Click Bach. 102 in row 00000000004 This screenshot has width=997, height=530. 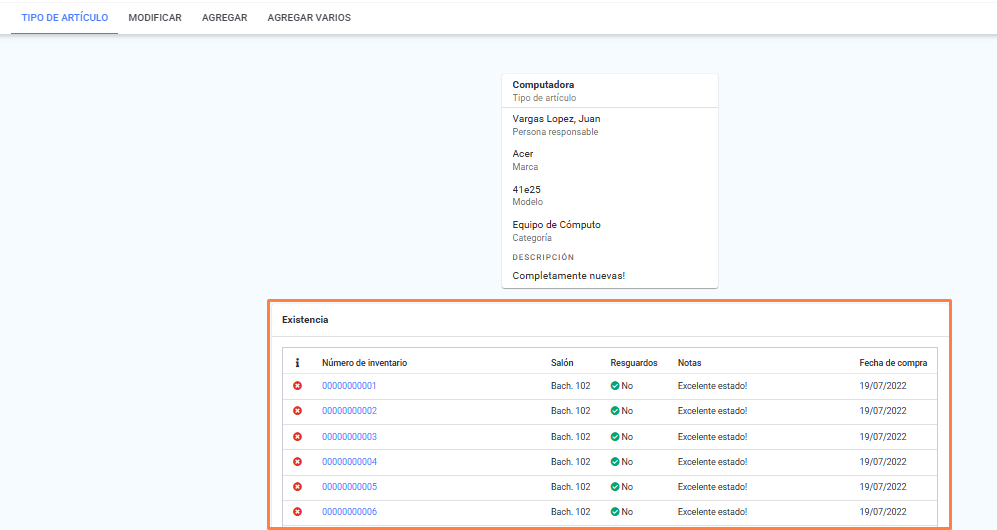click(x=570, y=462)
